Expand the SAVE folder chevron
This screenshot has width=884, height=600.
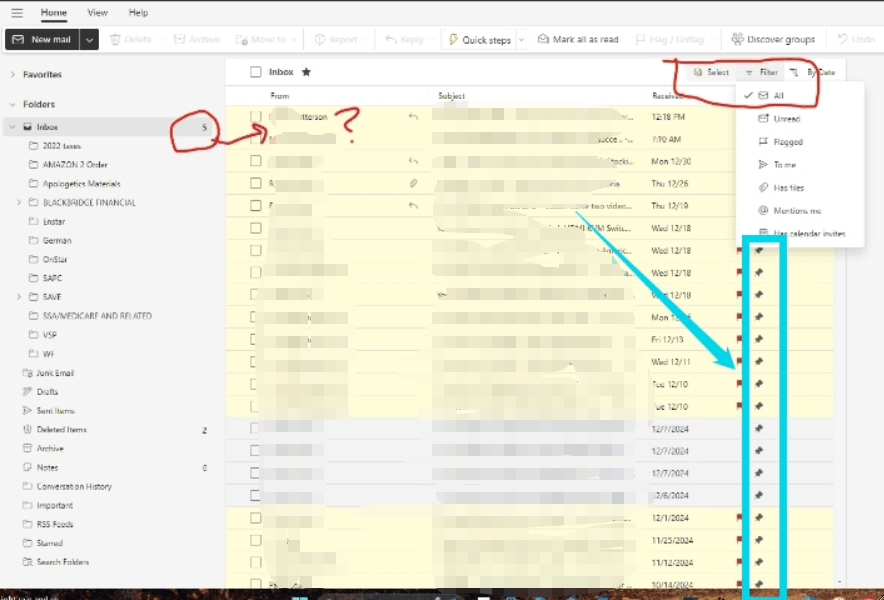point(19,297)
